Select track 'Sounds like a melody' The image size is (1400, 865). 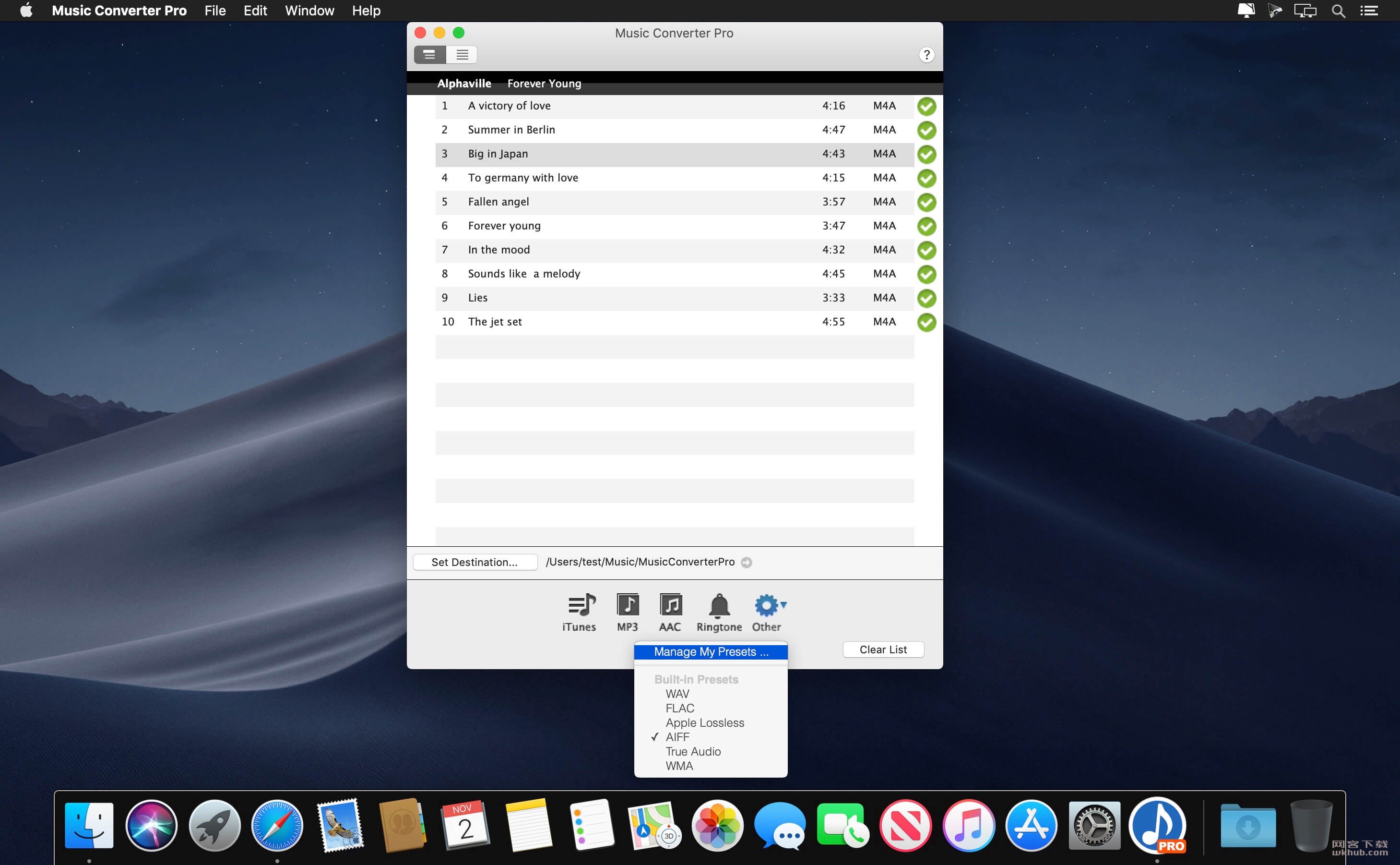click(x=675, y=275)
